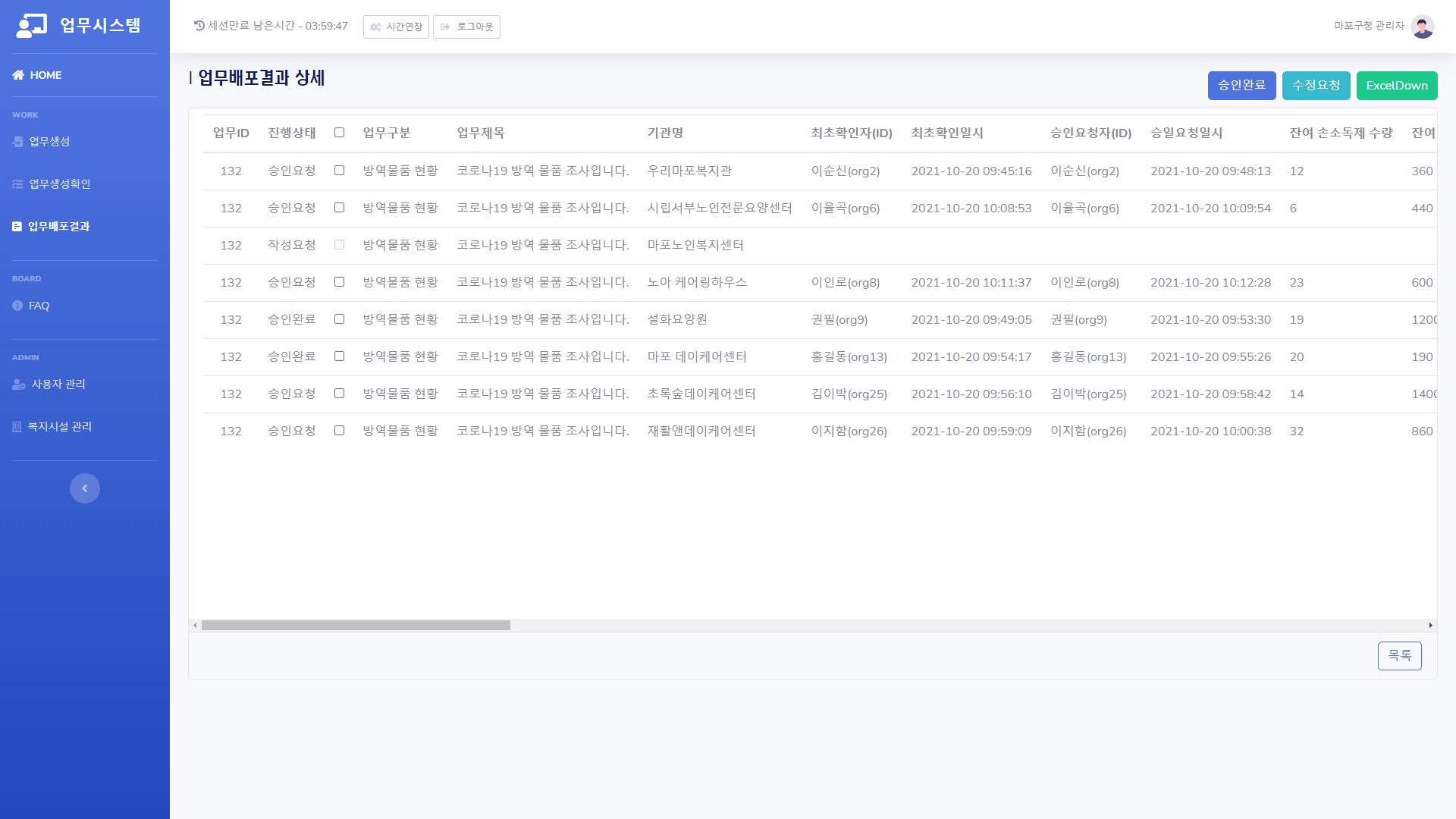This screenshot has height=819, width=1456.
Task: Click the session timer history icon
Action: pos(199,26)
